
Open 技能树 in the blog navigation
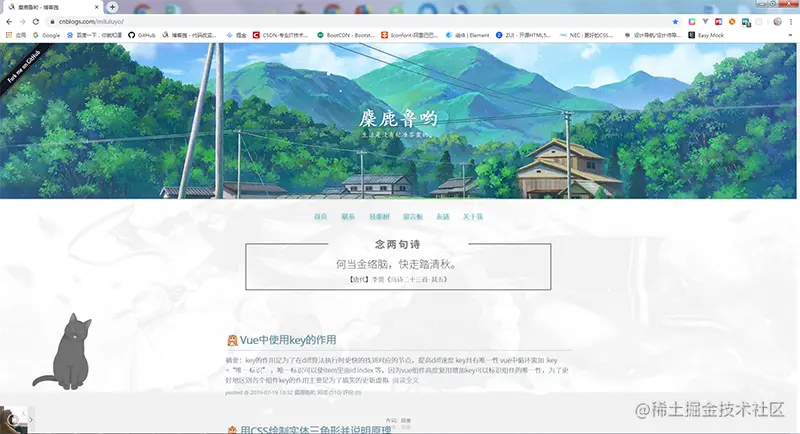pos(379,217)
